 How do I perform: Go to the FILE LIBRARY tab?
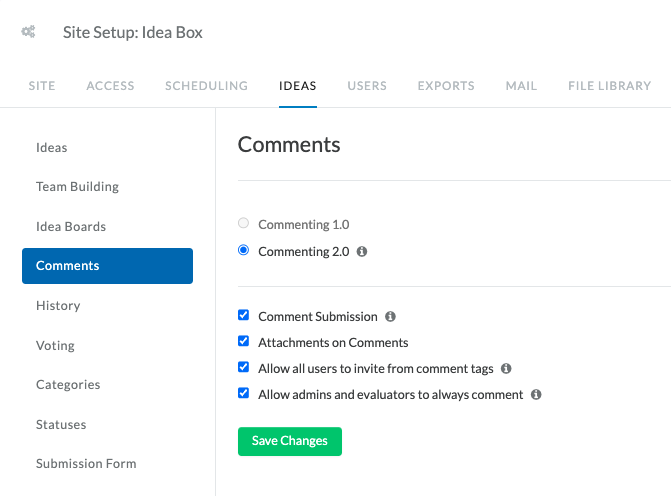pos(610,86)
